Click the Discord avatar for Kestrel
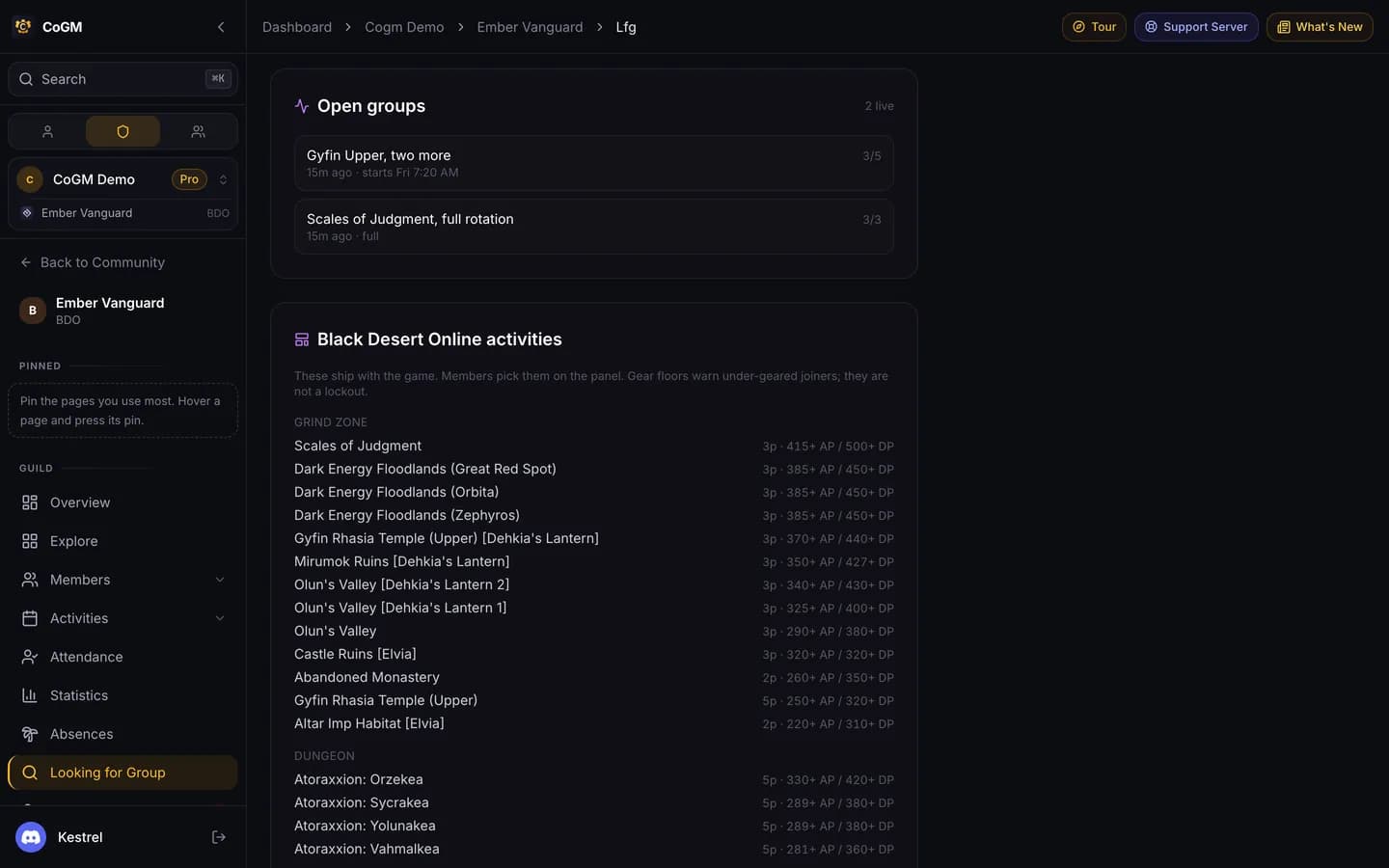This screenshot has width=1389, height=868. (x=31, y=837)
